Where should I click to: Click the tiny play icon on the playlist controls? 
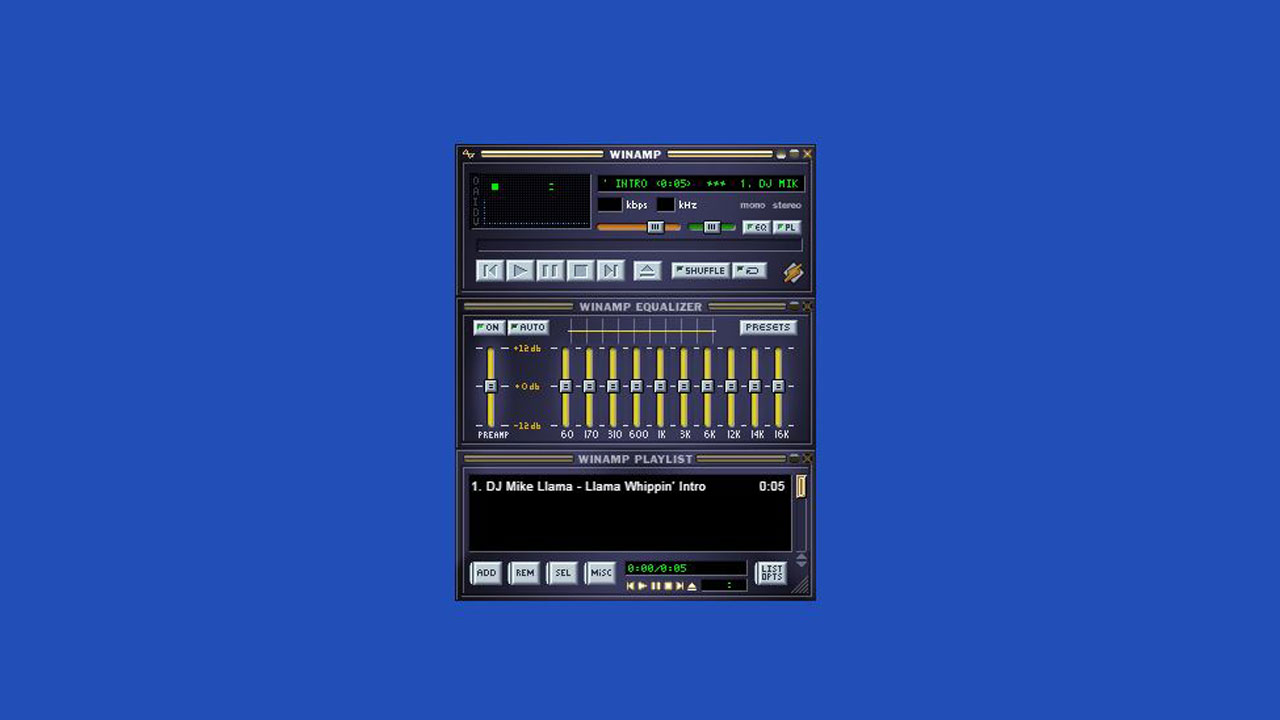[x=642, y=586]
